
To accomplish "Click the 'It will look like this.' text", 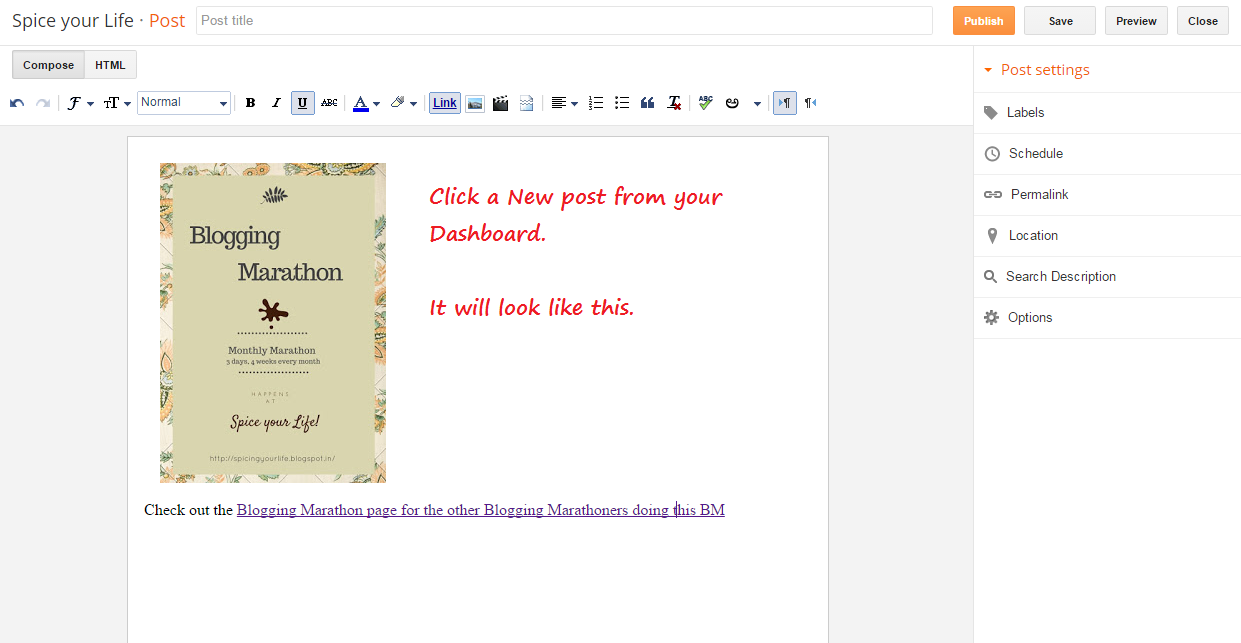I will click(532, 308).
